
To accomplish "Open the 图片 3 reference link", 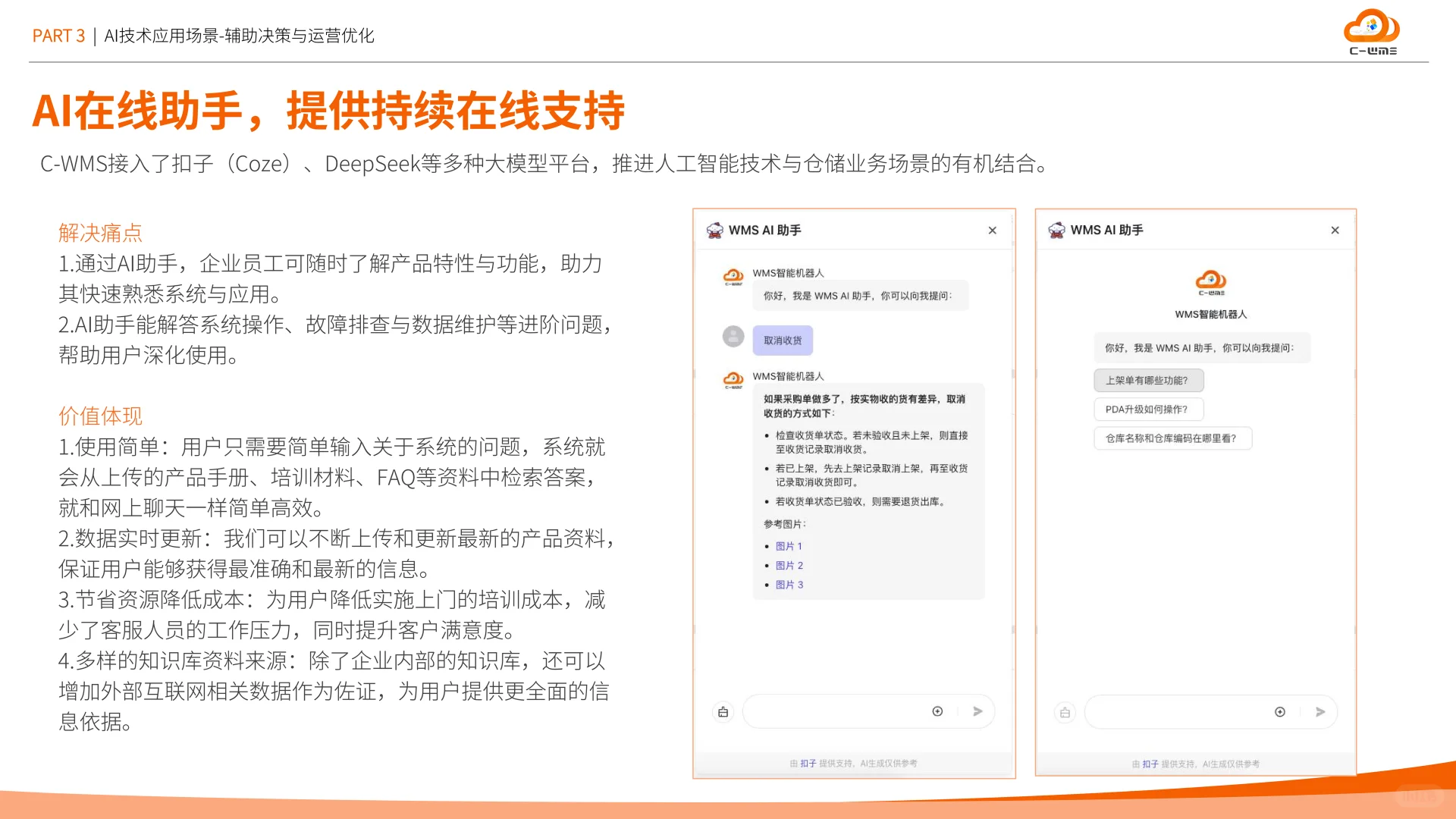I will 789,584.
